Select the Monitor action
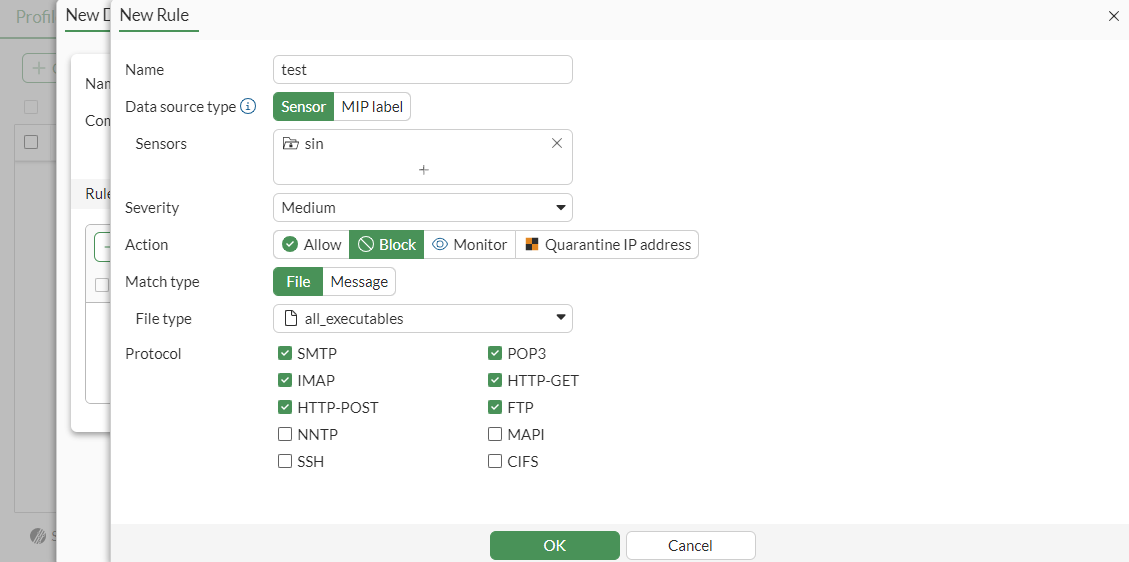Image resolution: width=1129 pixels, height=562 pixels. [469, 245]
